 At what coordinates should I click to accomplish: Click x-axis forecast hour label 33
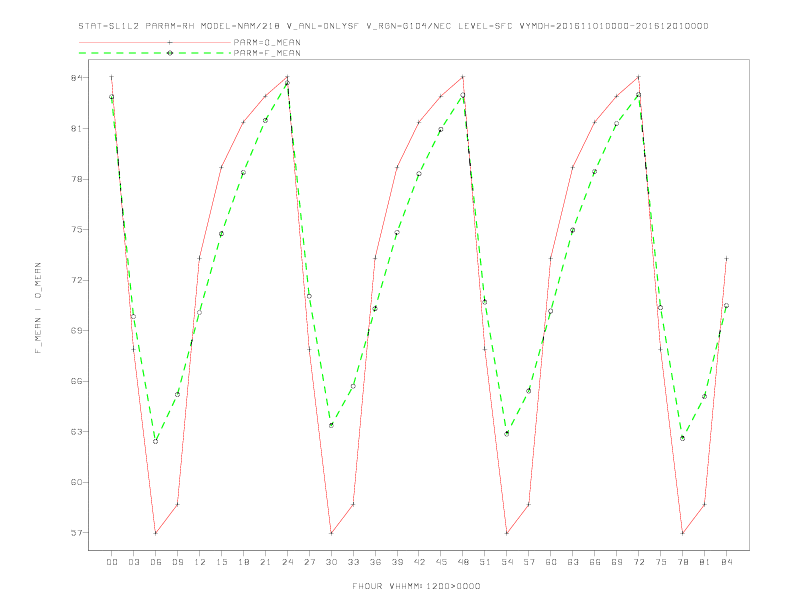(x=353, y=562)
